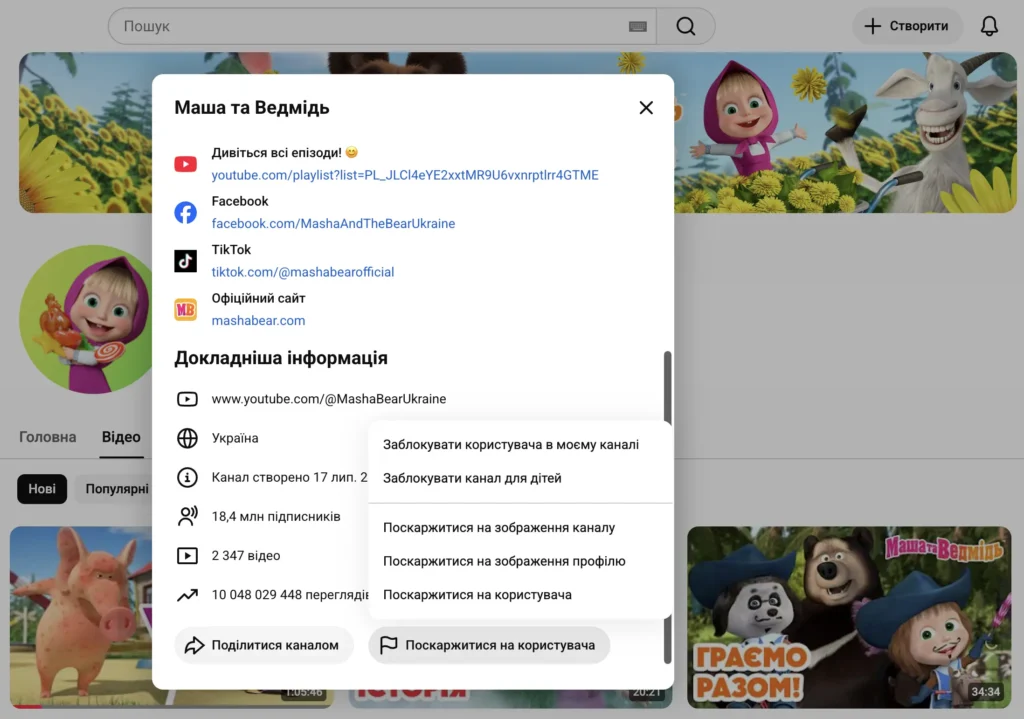
Task: Click the channel URL play icon
Action: pyautogui.click(x=187, y=399)
